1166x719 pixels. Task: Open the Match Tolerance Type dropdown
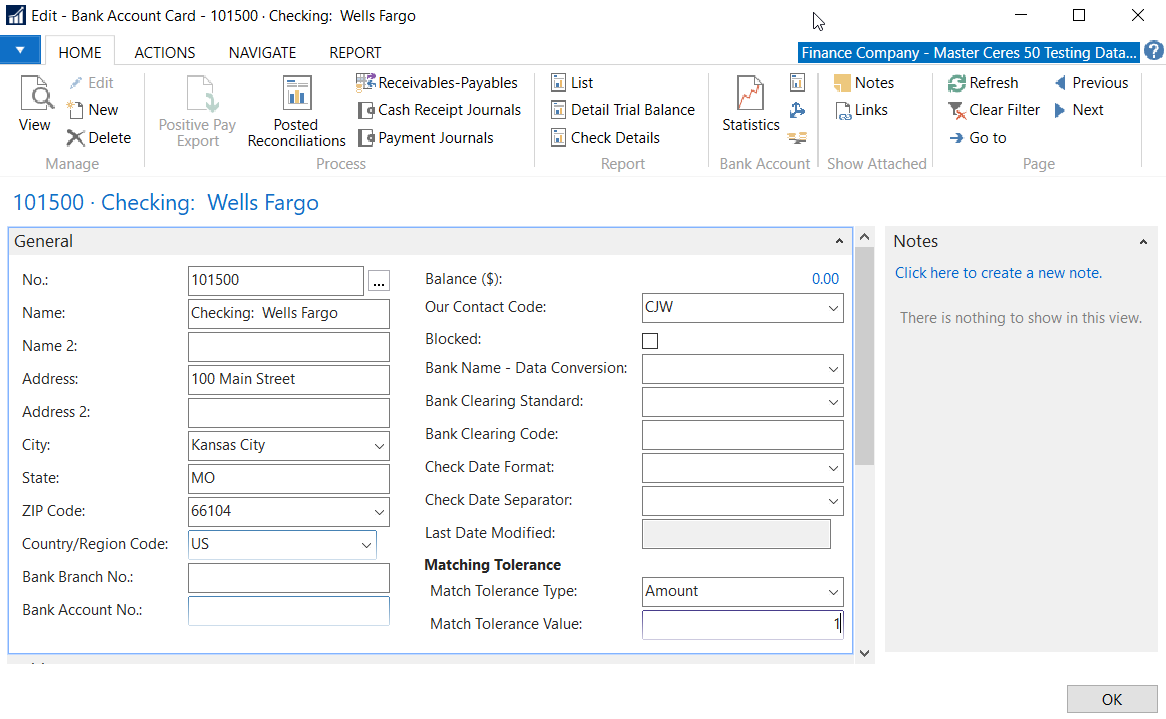833,592
